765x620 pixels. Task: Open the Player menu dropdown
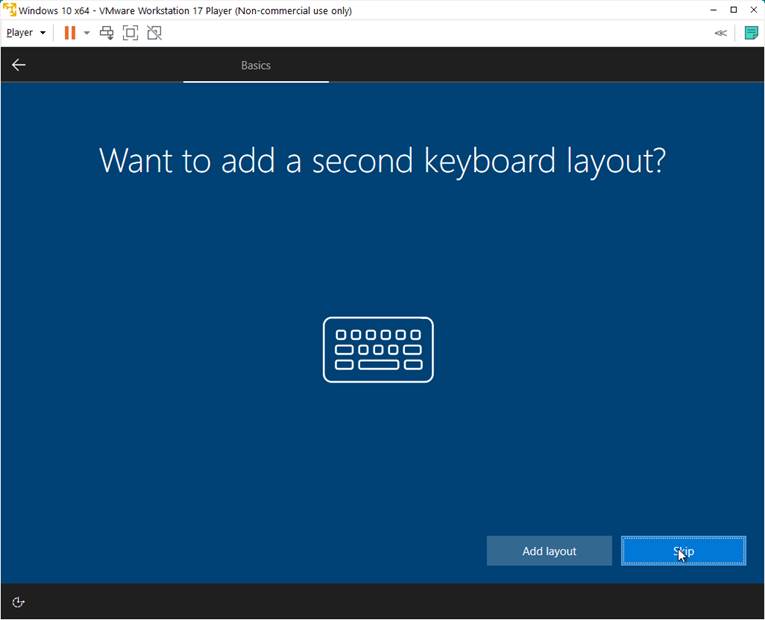(26, 33)
